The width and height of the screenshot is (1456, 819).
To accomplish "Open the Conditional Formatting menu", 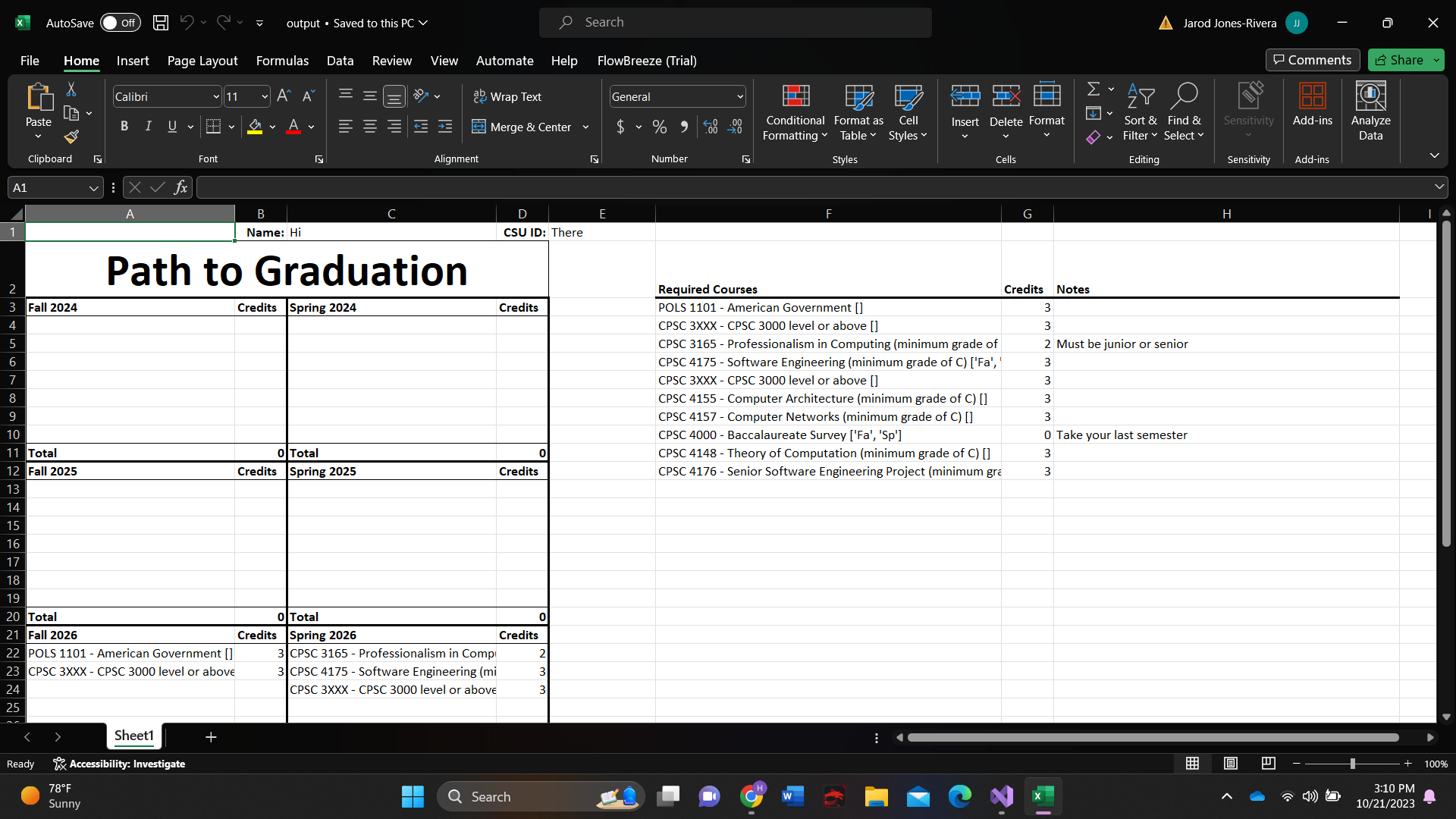I will 795,111.
